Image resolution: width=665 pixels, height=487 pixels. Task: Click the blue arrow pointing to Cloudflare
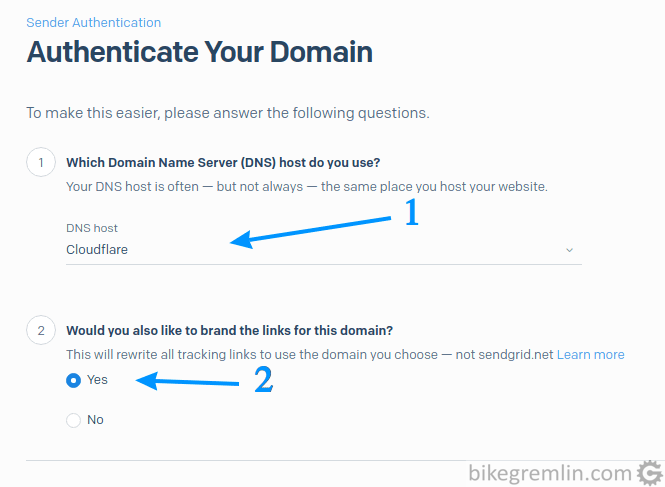[x=310, y=232]
